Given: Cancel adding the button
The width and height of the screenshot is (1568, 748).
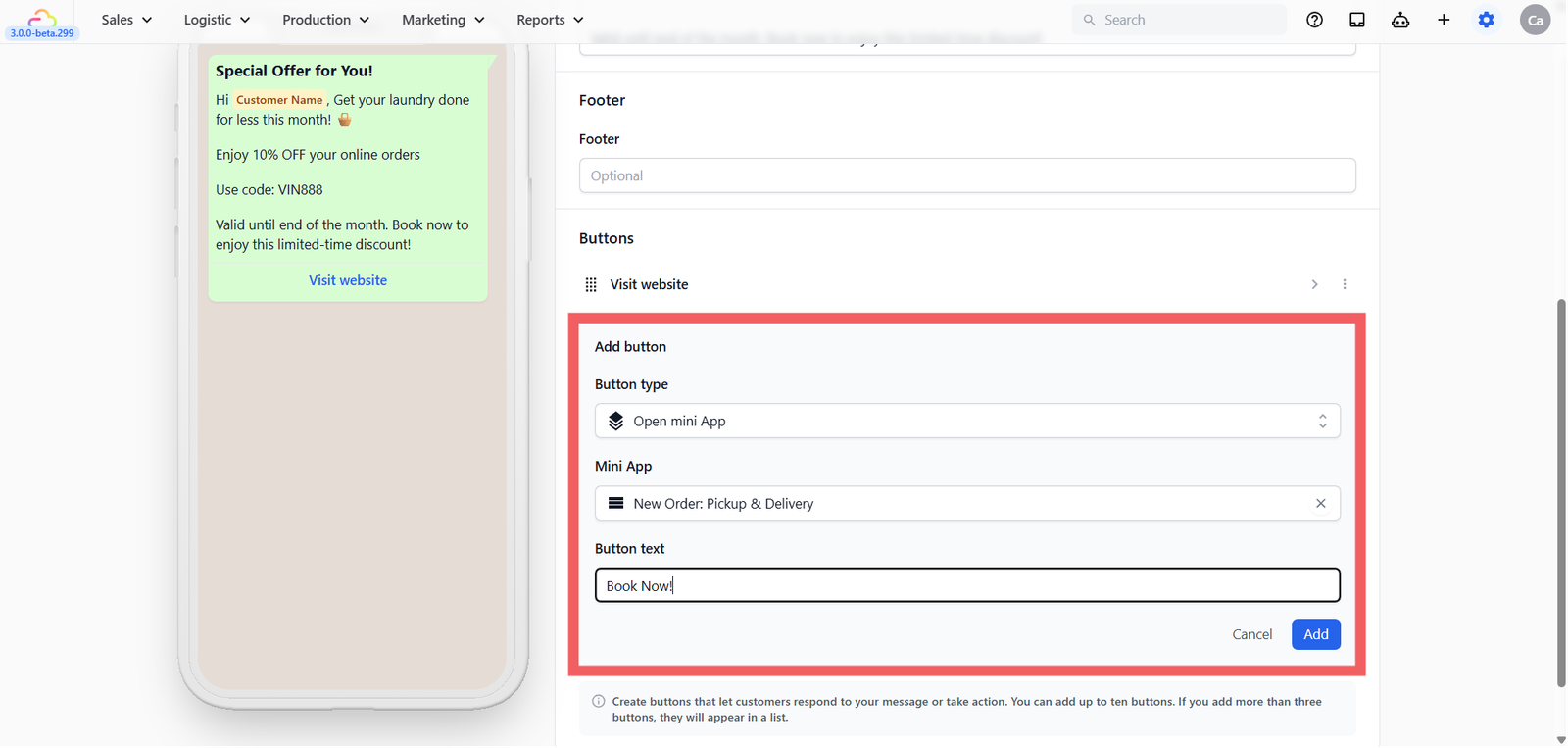Looking at the screenshot, I should coord(1251,634).
